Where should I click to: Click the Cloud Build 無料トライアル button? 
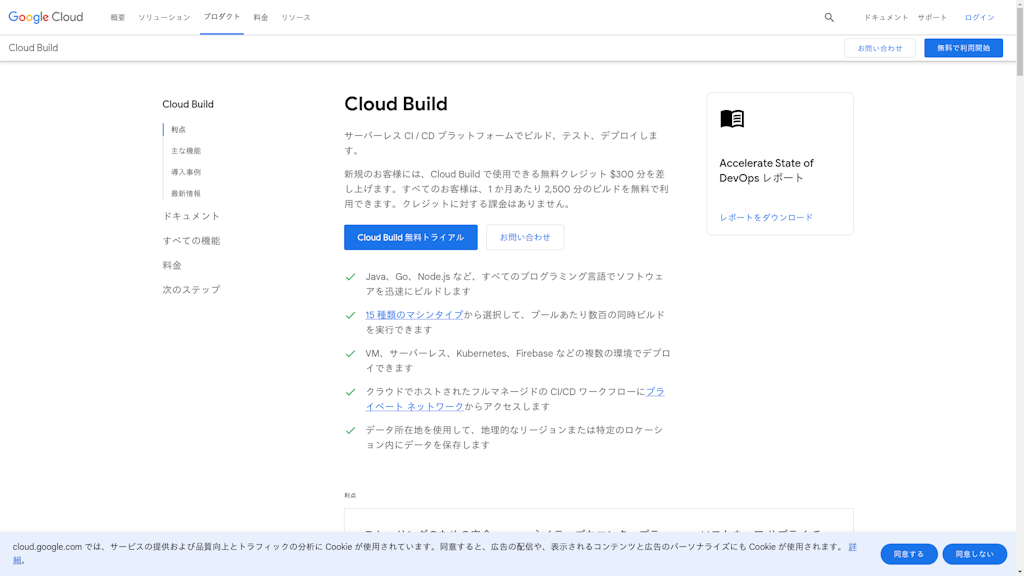click(x=410, y=237)
